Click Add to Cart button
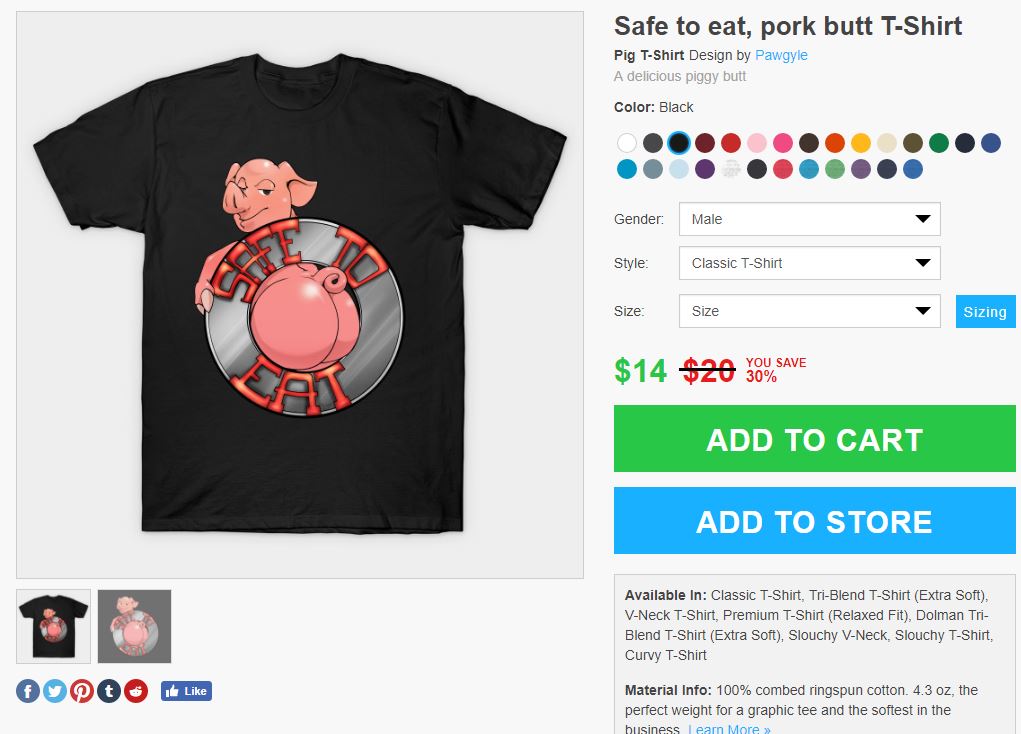 click(x=814, y=439)
